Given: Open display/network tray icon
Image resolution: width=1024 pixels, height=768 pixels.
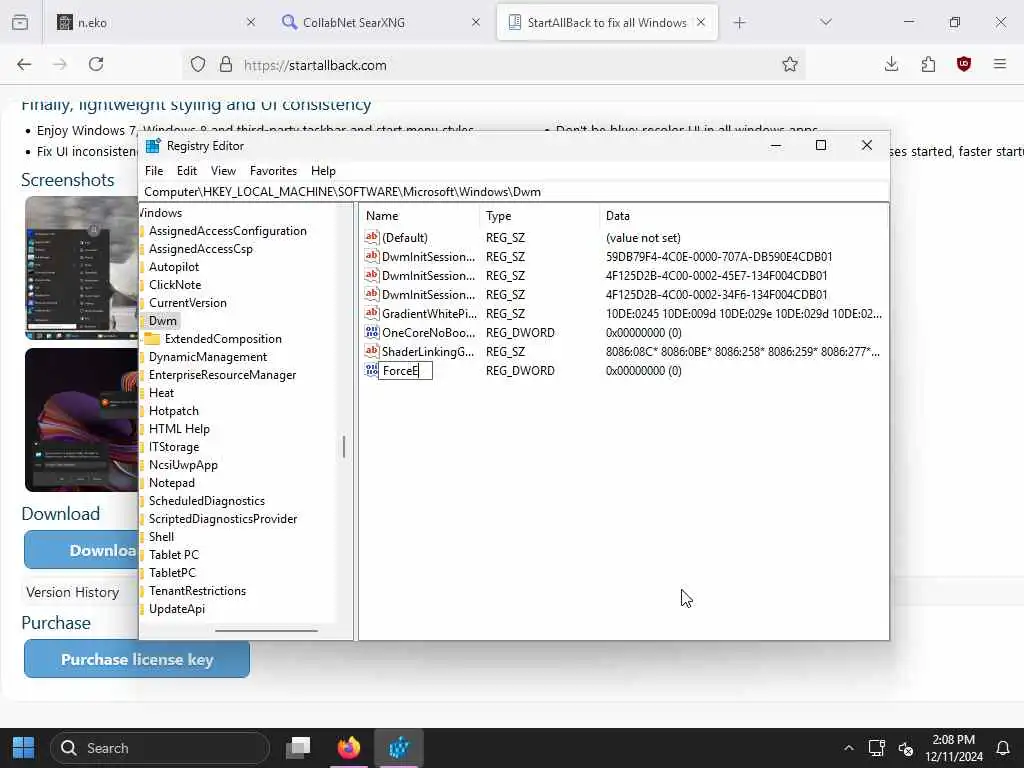Looking at the screenshot, I should (x=876, y=748).
